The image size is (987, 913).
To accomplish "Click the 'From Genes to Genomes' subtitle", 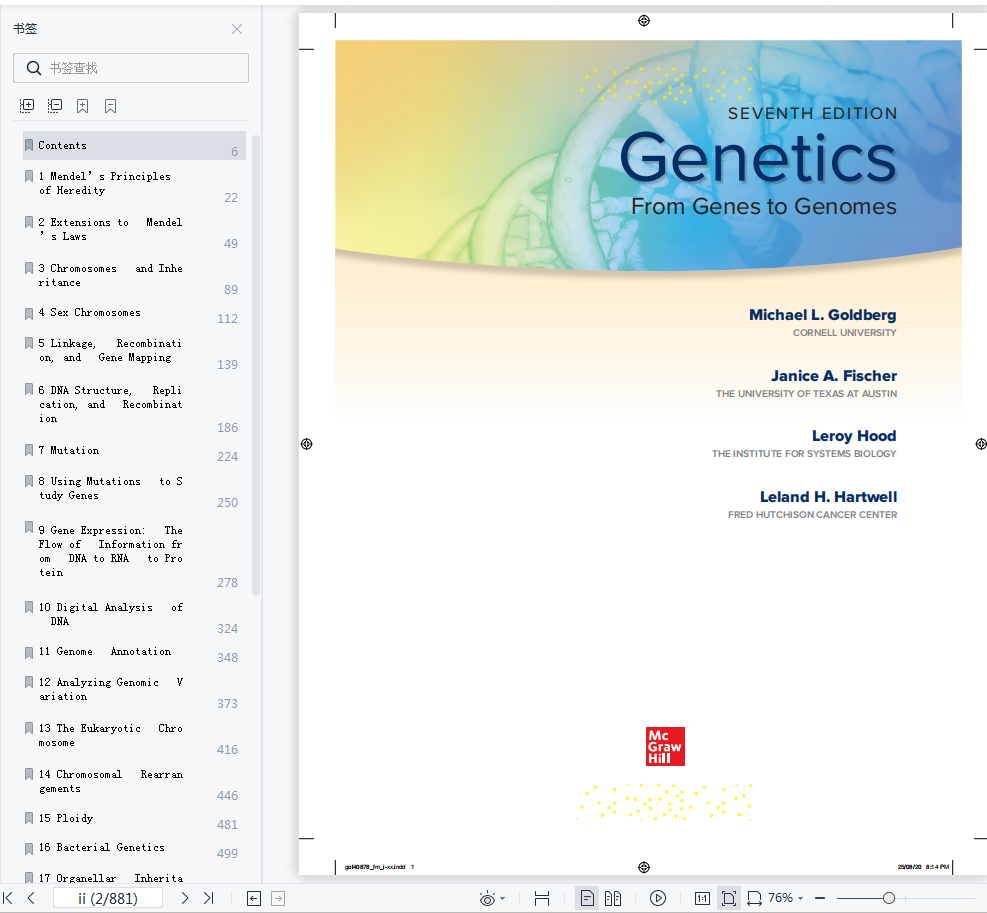I will [x=764, y=207].
